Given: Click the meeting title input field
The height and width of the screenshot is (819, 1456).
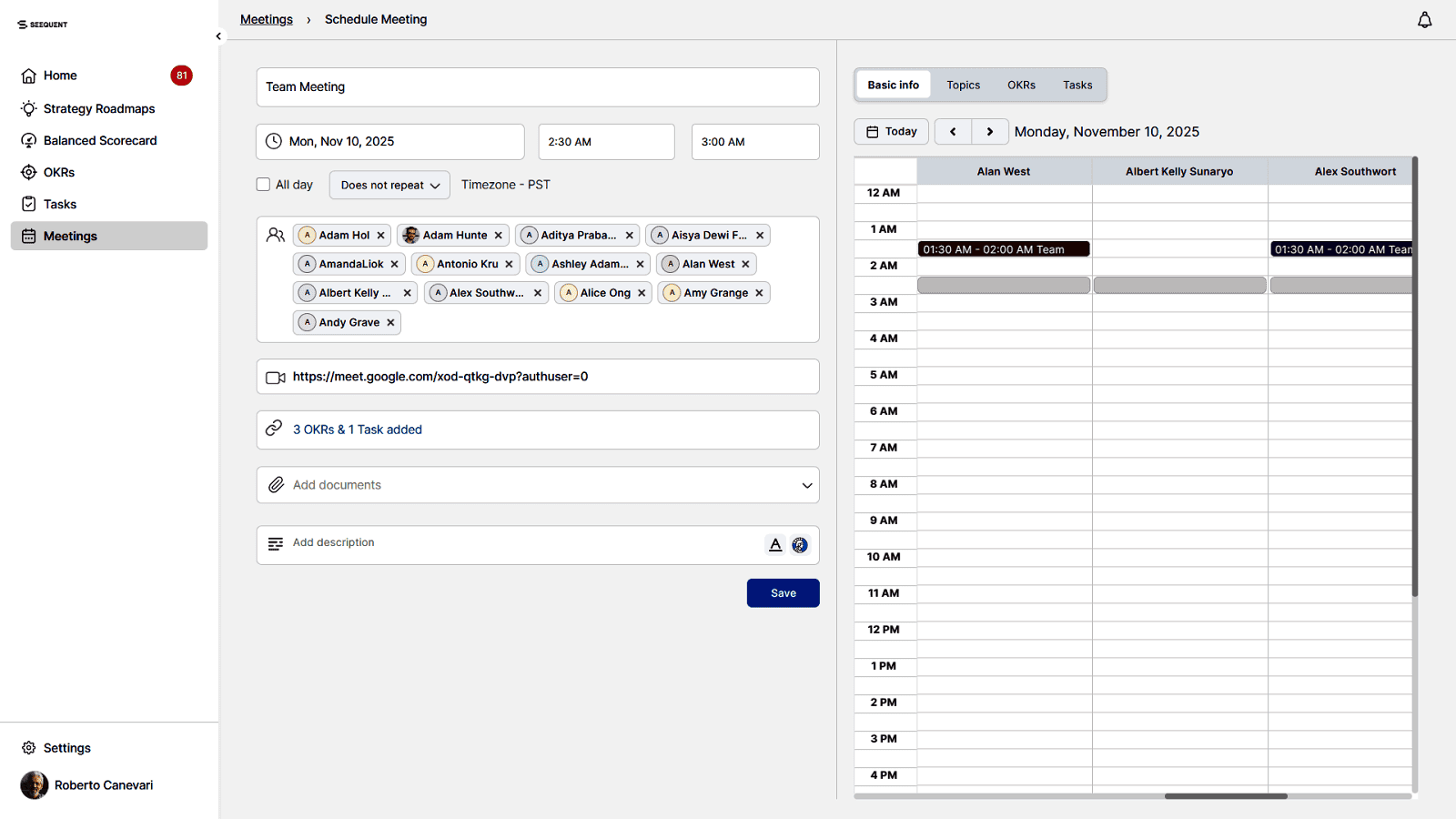Looking at the screenshot, I should (x=537, y=87).
